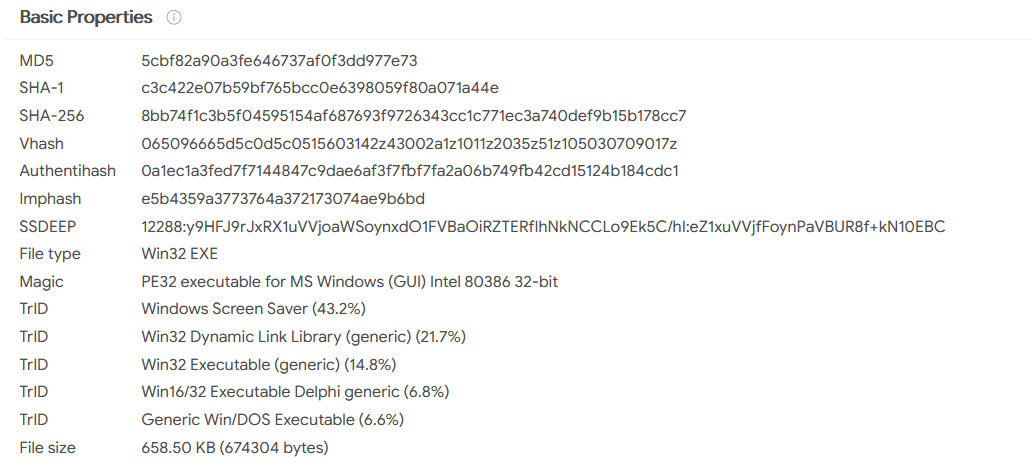Click the info icon beside Basic Properties
Image resolution: width=1030 pixels, height=468 pixels.
pos(173,18)
